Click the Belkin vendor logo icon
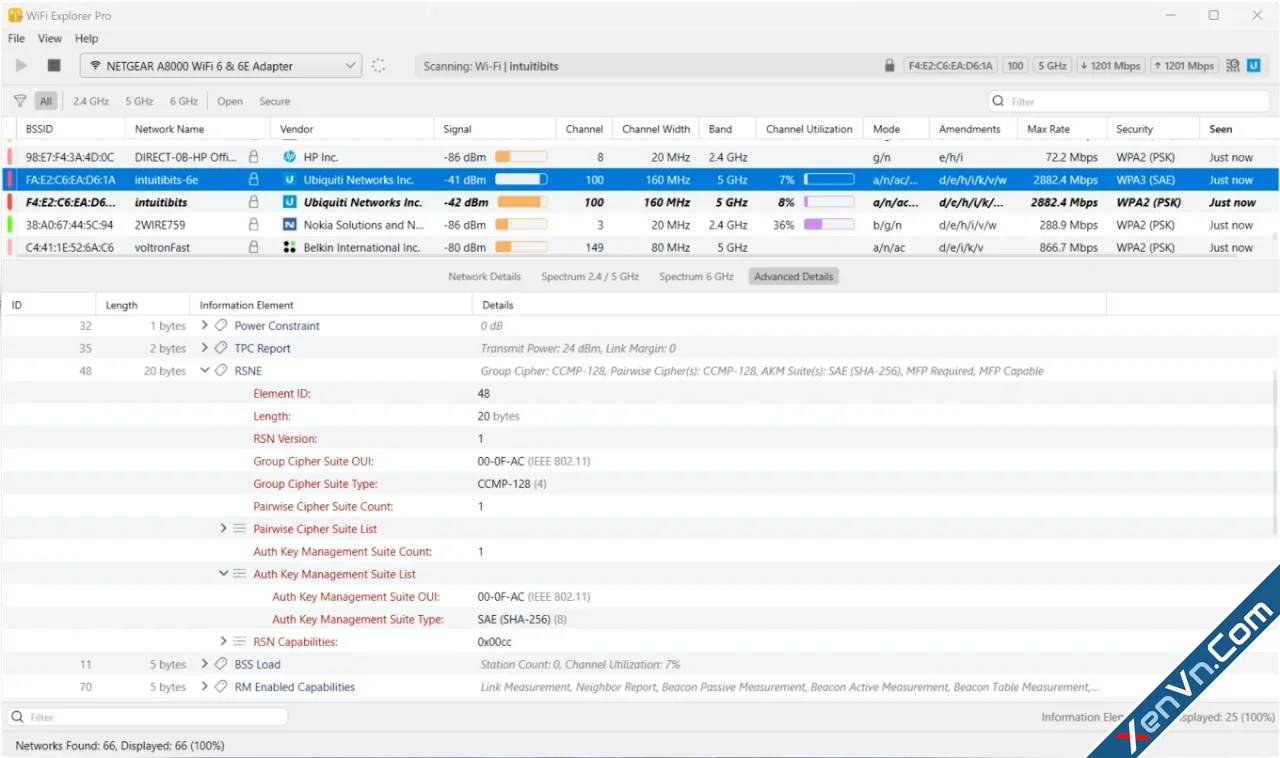This screenshot has width=1280, height=758. pos(290,247)
